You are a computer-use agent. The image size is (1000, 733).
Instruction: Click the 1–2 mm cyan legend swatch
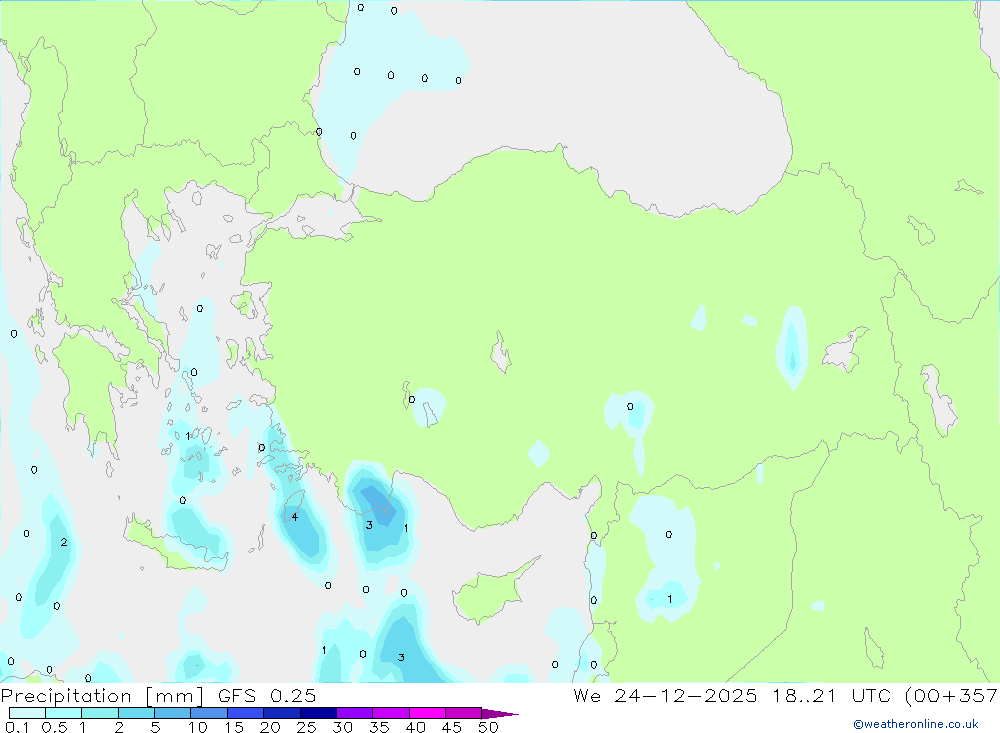tap(100, 713)
